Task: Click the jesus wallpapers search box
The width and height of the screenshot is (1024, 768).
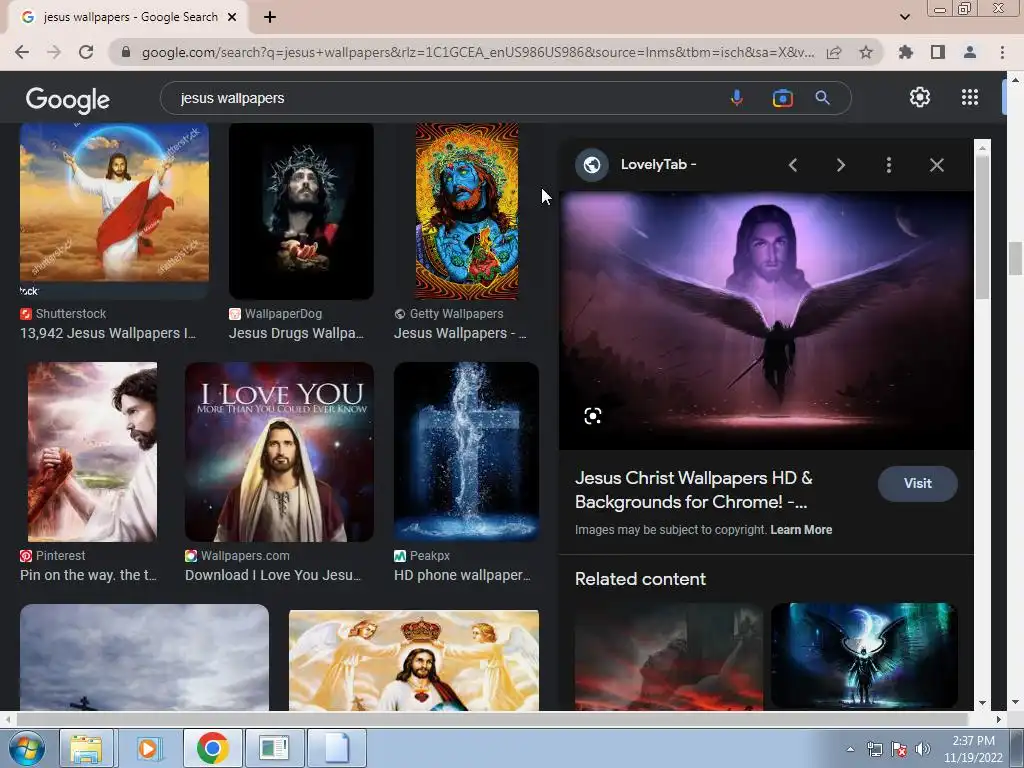Action: [444, 98]
